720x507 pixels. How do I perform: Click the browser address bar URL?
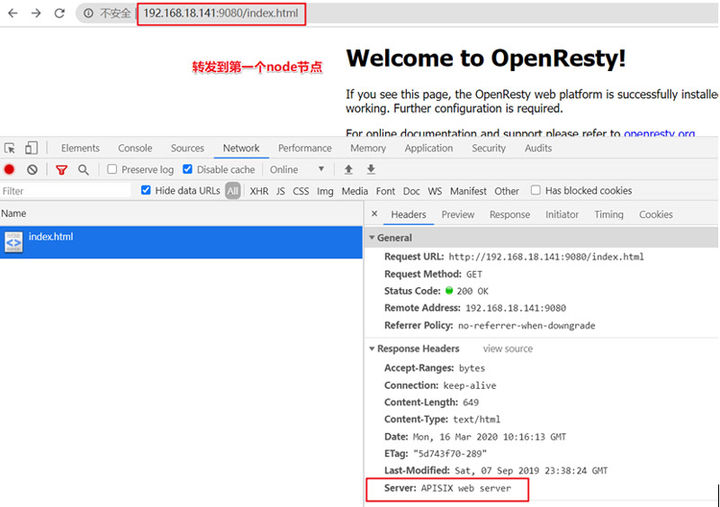tap(221, 13)
